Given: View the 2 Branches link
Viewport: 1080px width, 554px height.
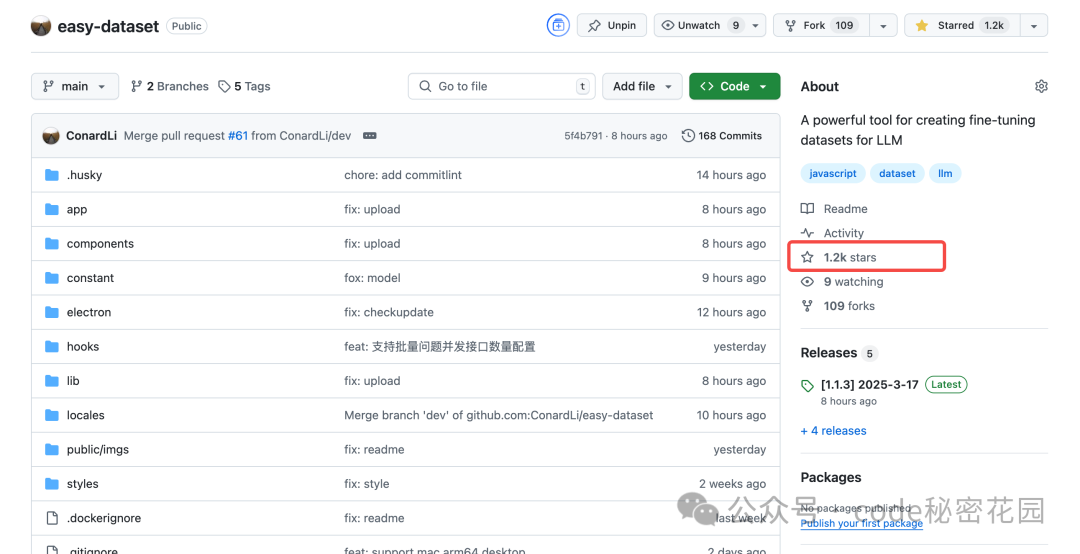Looking at the screenshot, I should click(169, 86).
